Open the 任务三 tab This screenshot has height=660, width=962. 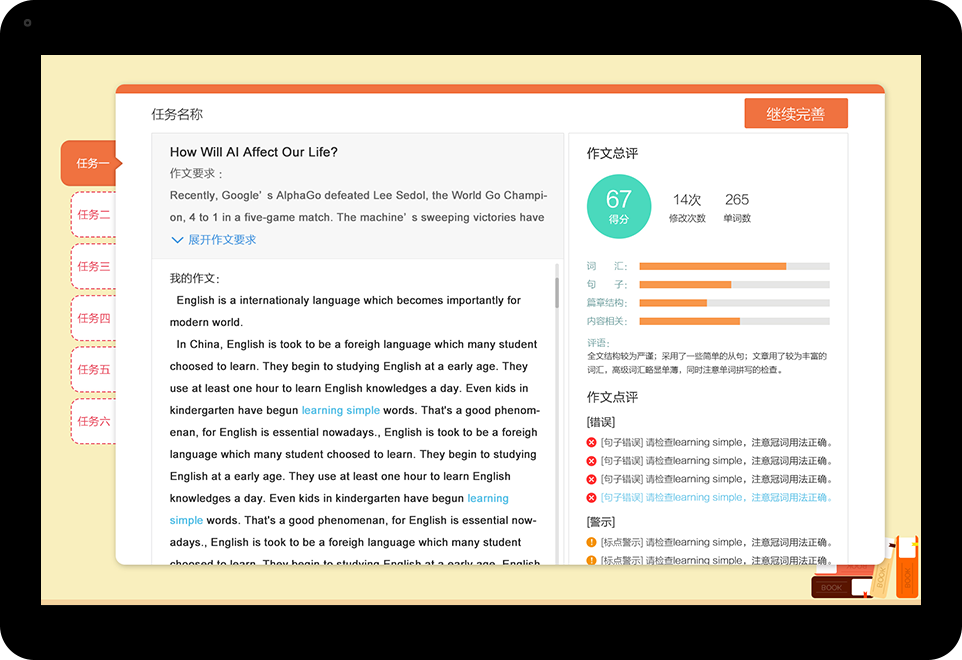[93, 267]
